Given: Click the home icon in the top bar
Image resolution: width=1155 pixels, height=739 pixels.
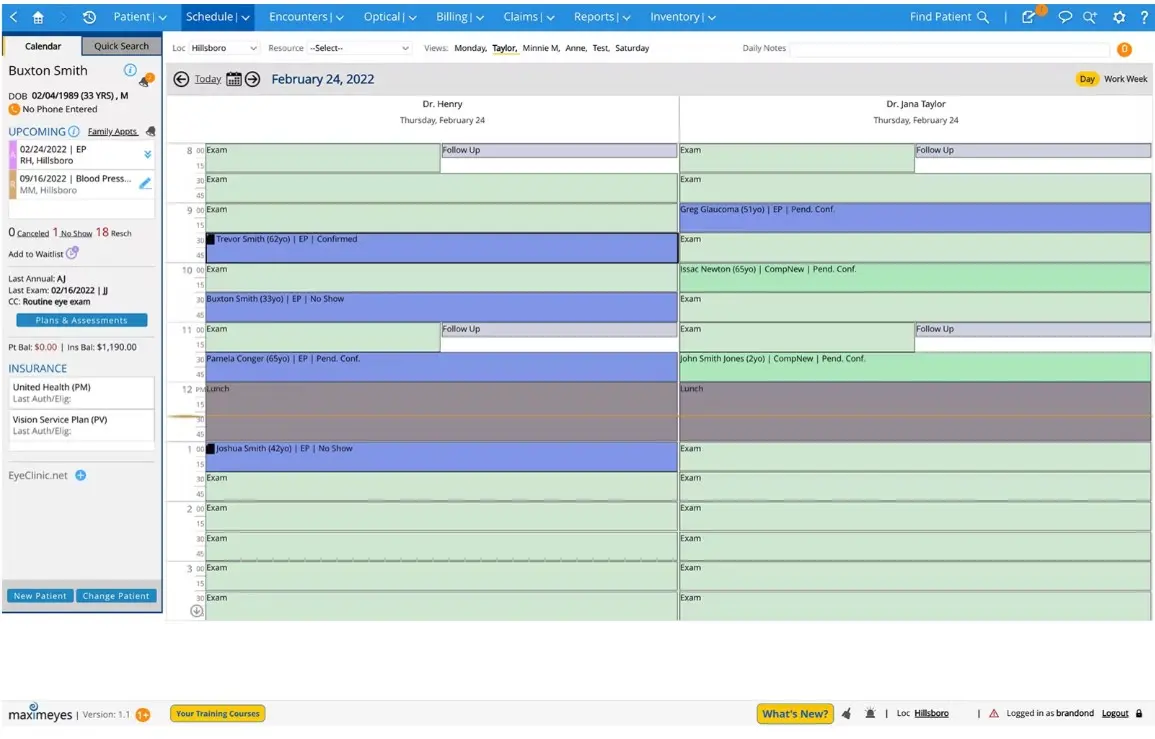Looking at the screenshot, I should tap(37, 16).
